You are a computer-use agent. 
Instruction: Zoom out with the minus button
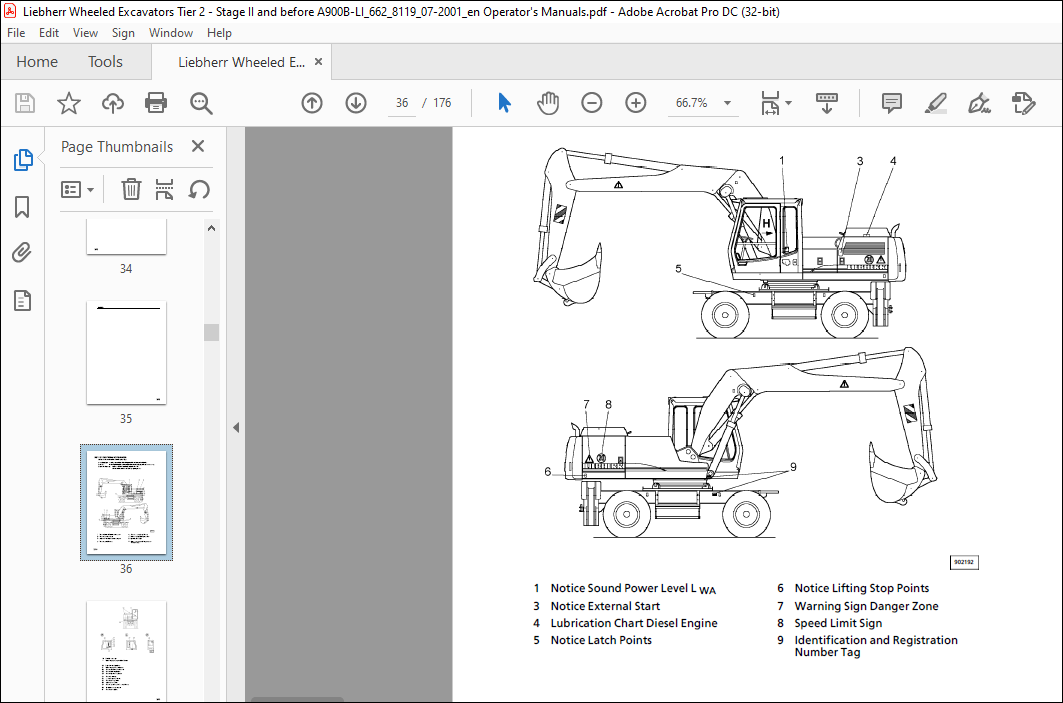592,103
